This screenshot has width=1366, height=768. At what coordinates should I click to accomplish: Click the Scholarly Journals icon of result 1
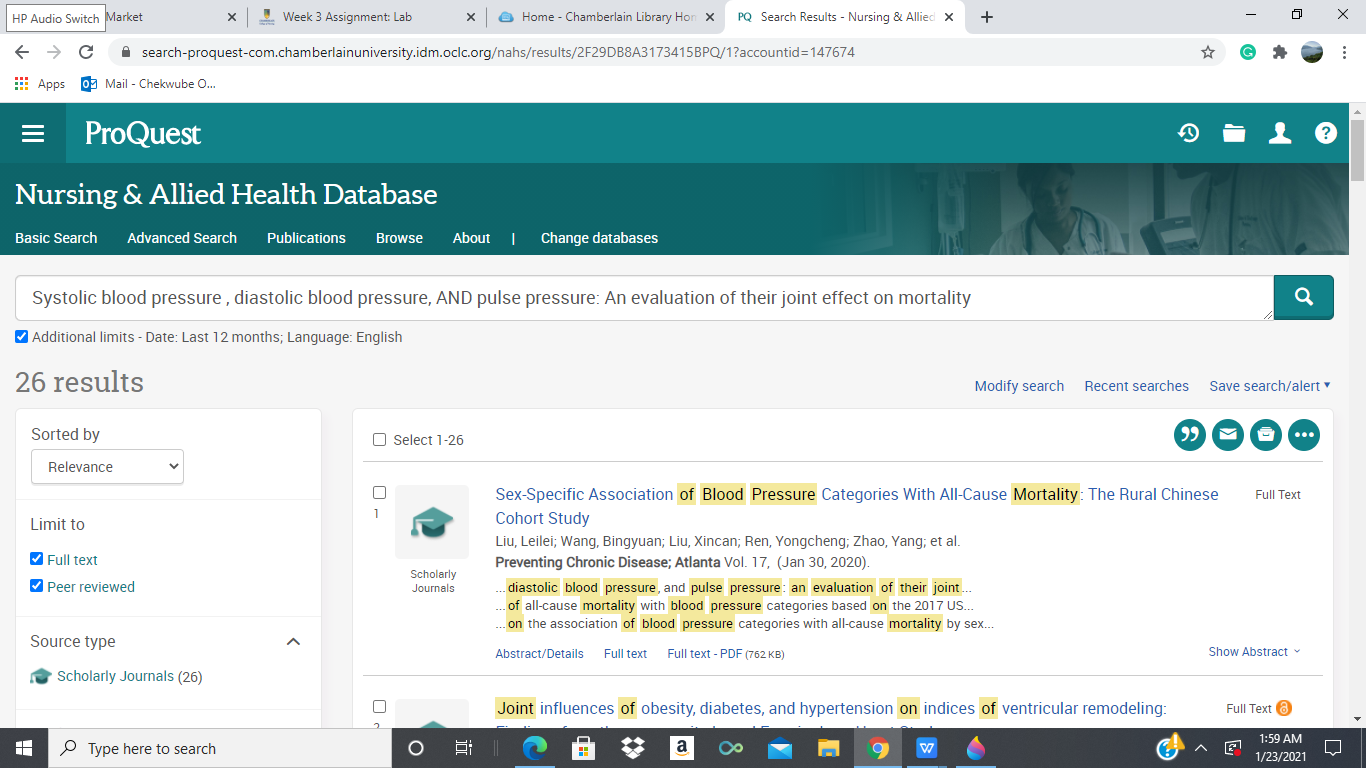(x=432, y=522)
